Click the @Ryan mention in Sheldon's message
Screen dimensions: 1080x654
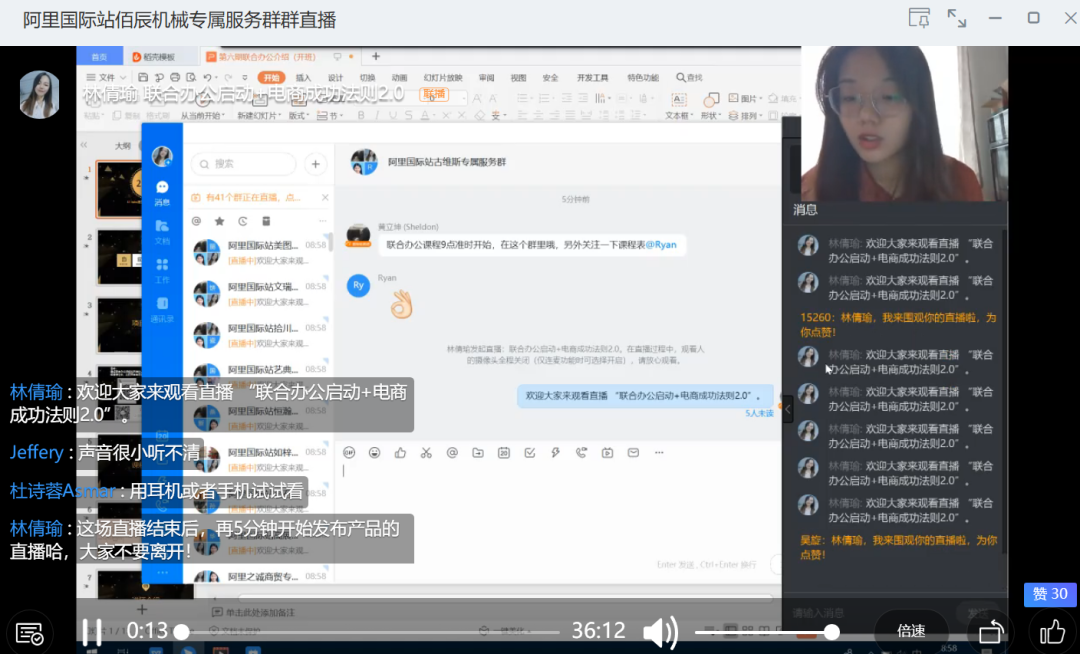(x=661, y=244)
